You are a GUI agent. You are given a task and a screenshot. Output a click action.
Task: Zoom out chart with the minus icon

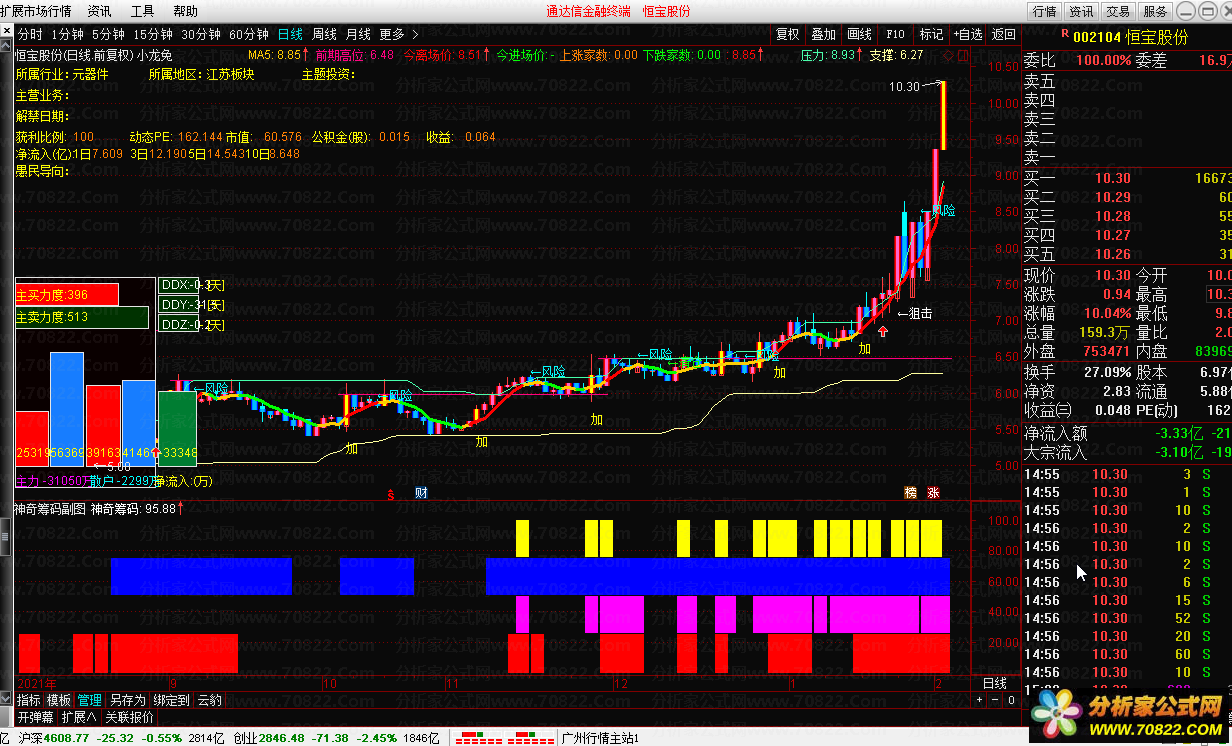[993, 700]
